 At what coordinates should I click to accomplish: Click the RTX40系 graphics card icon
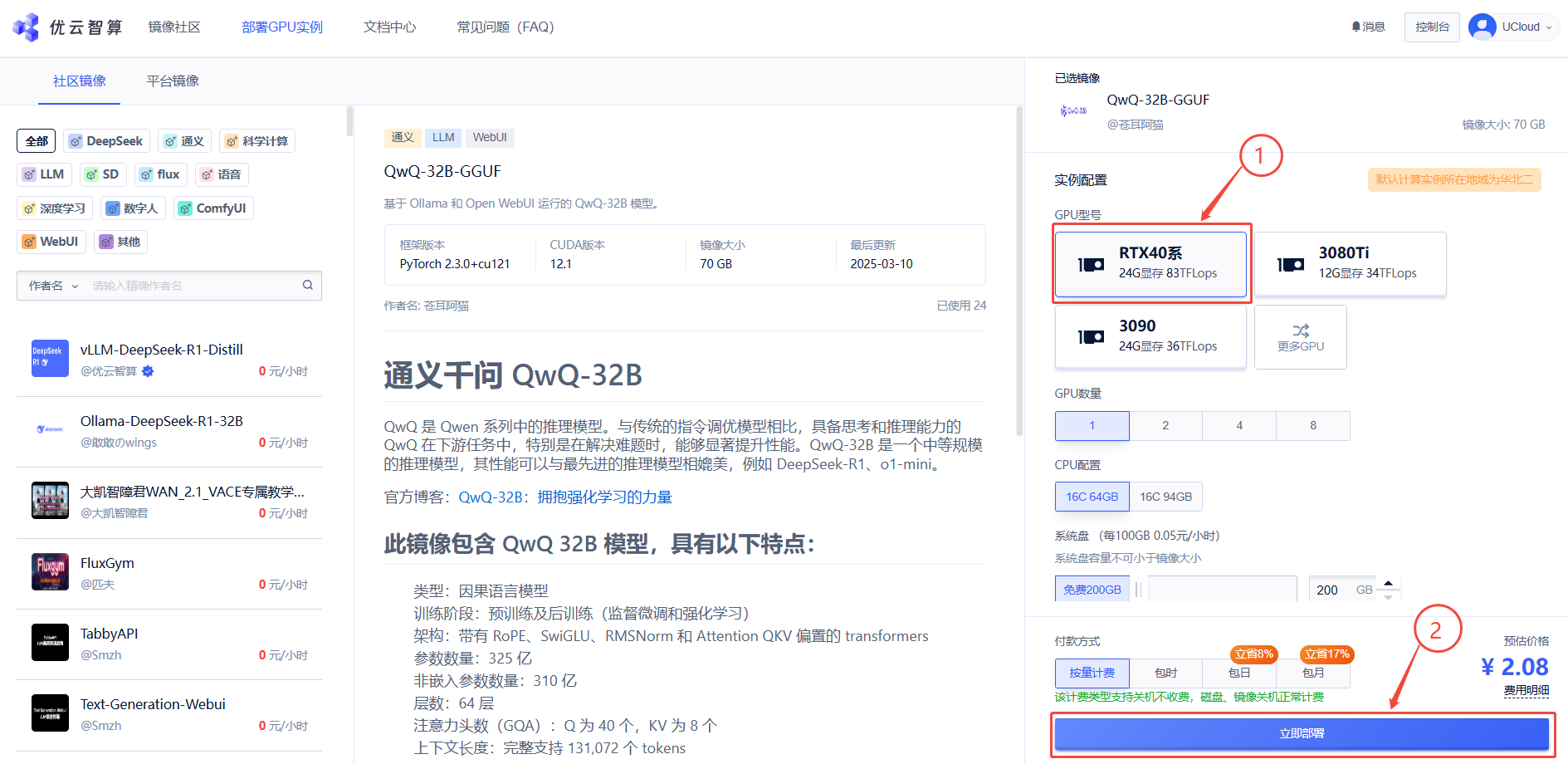1091,264
